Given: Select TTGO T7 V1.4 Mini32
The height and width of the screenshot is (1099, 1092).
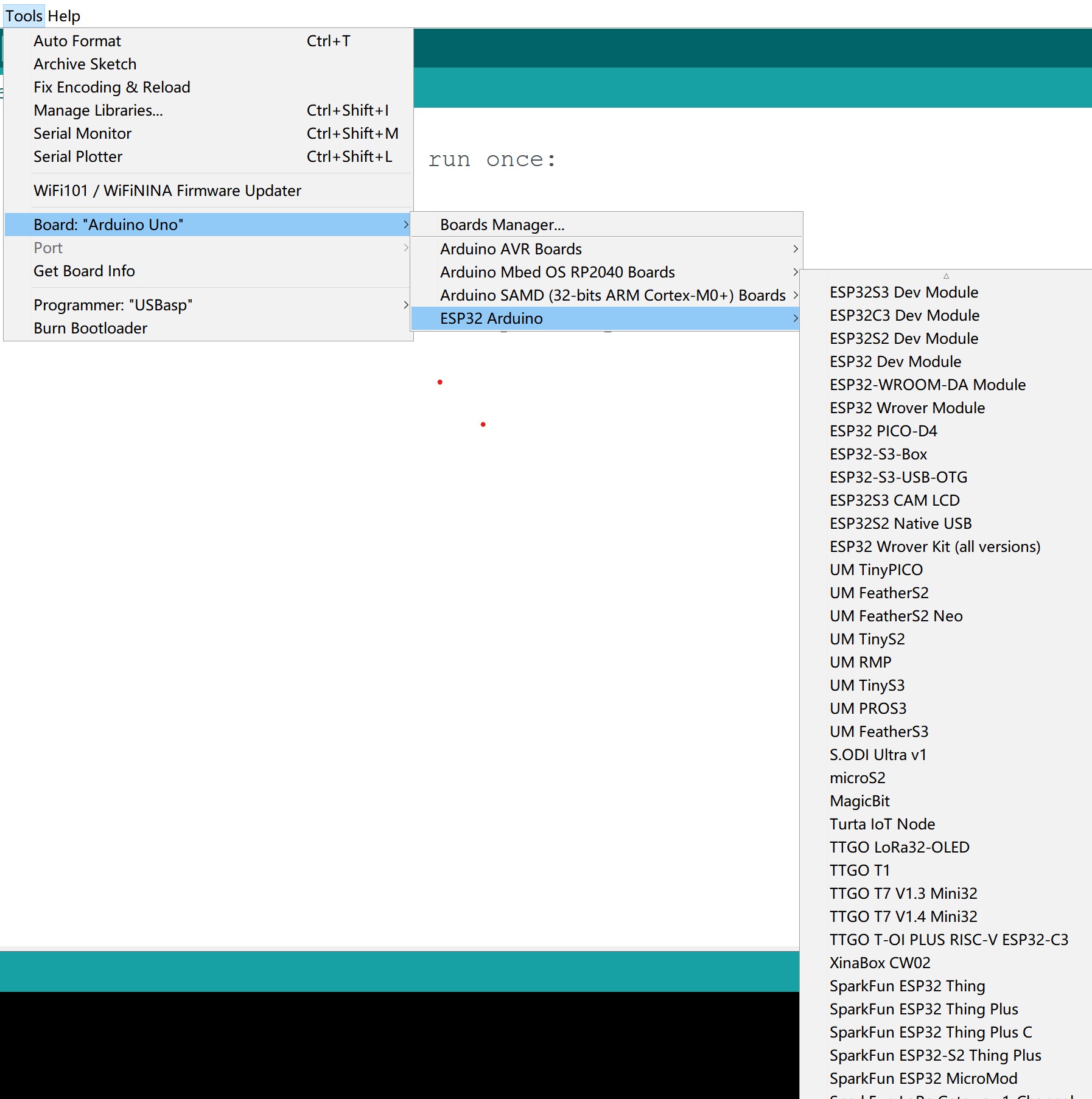Looking at the screenshot, I should pos(946,916).
